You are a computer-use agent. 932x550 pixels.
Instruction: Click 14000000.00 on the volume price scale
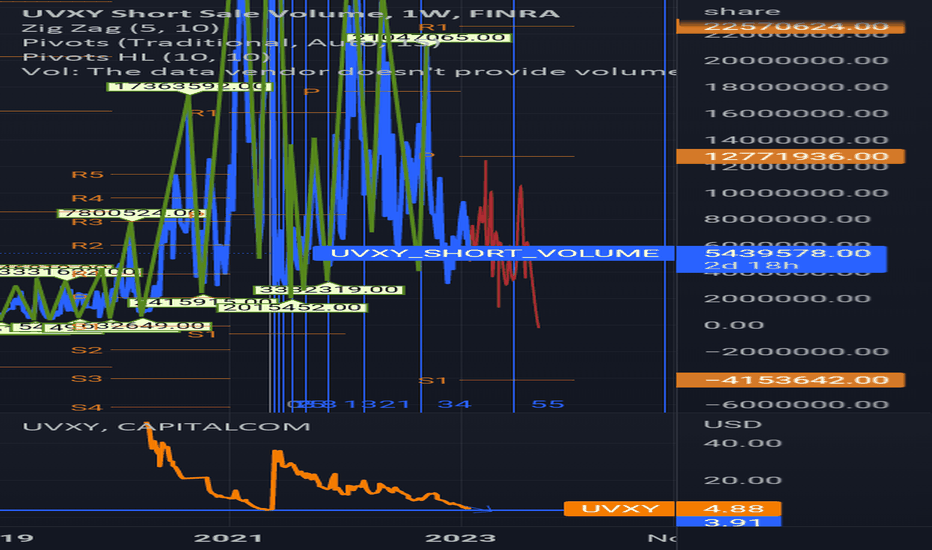[x=796, y=140]
